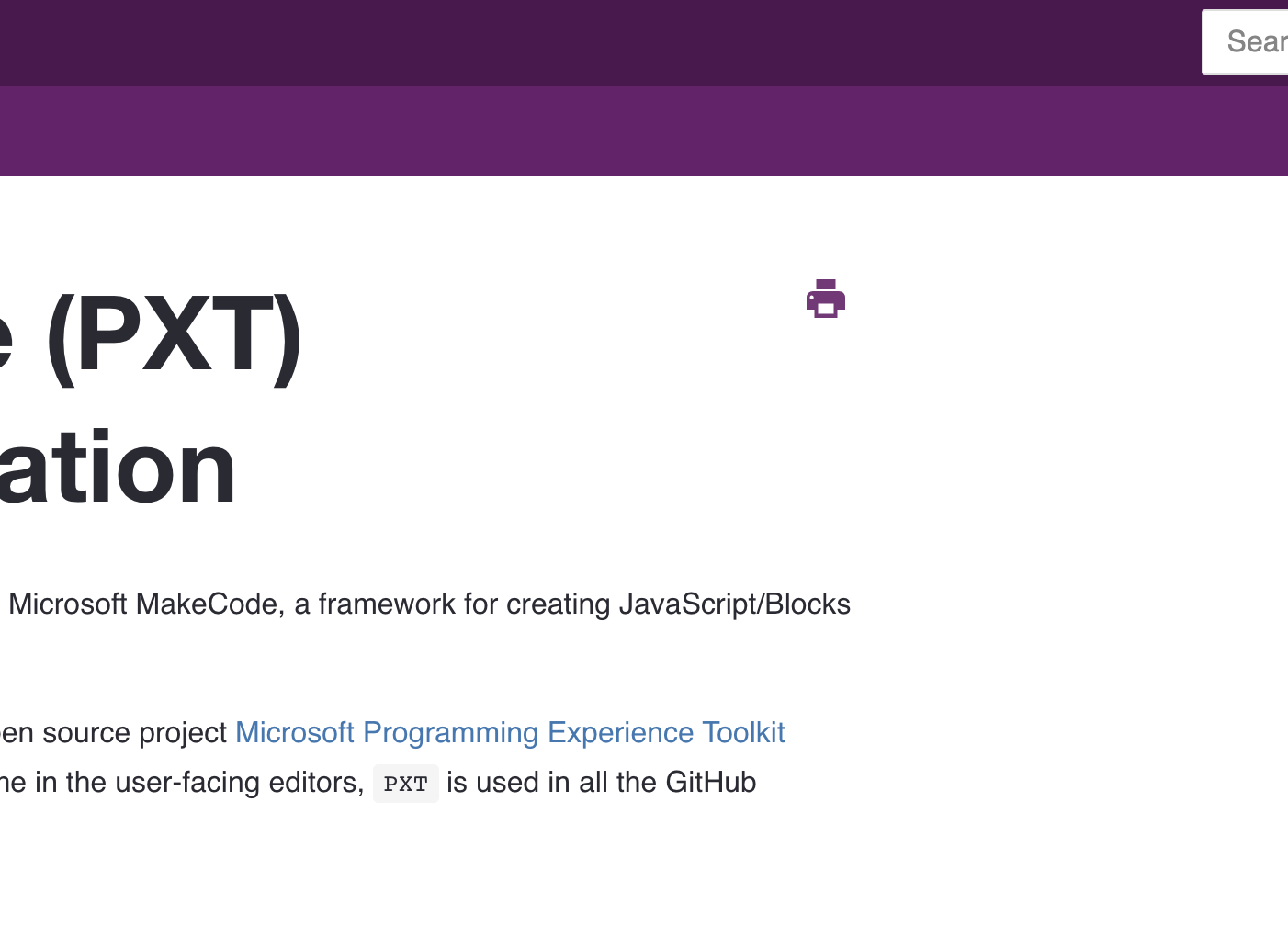1288x926 pixels.
Task: Click the text "in the user-facing editors,"
Action: (199, 782)
